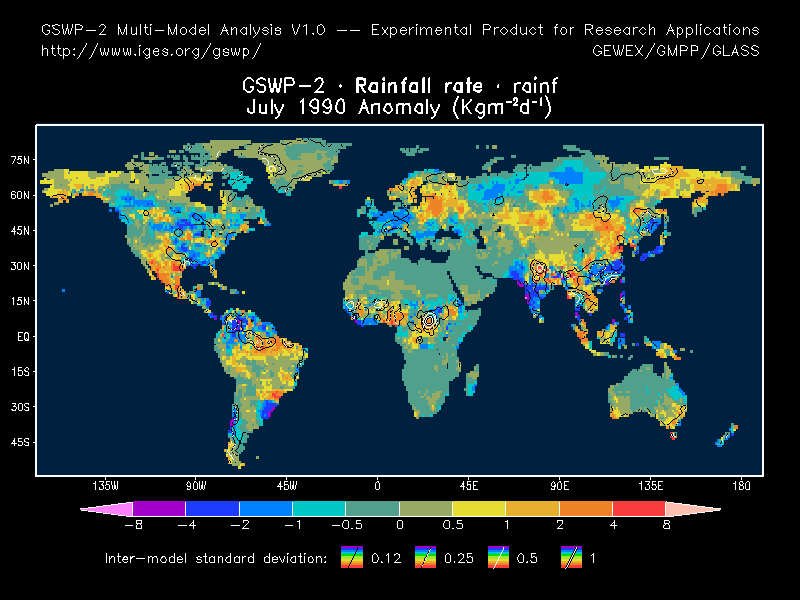Click the orange color bar segment between 2 and 4
This screenshot has width=800, height=600.
pos(586,509)
